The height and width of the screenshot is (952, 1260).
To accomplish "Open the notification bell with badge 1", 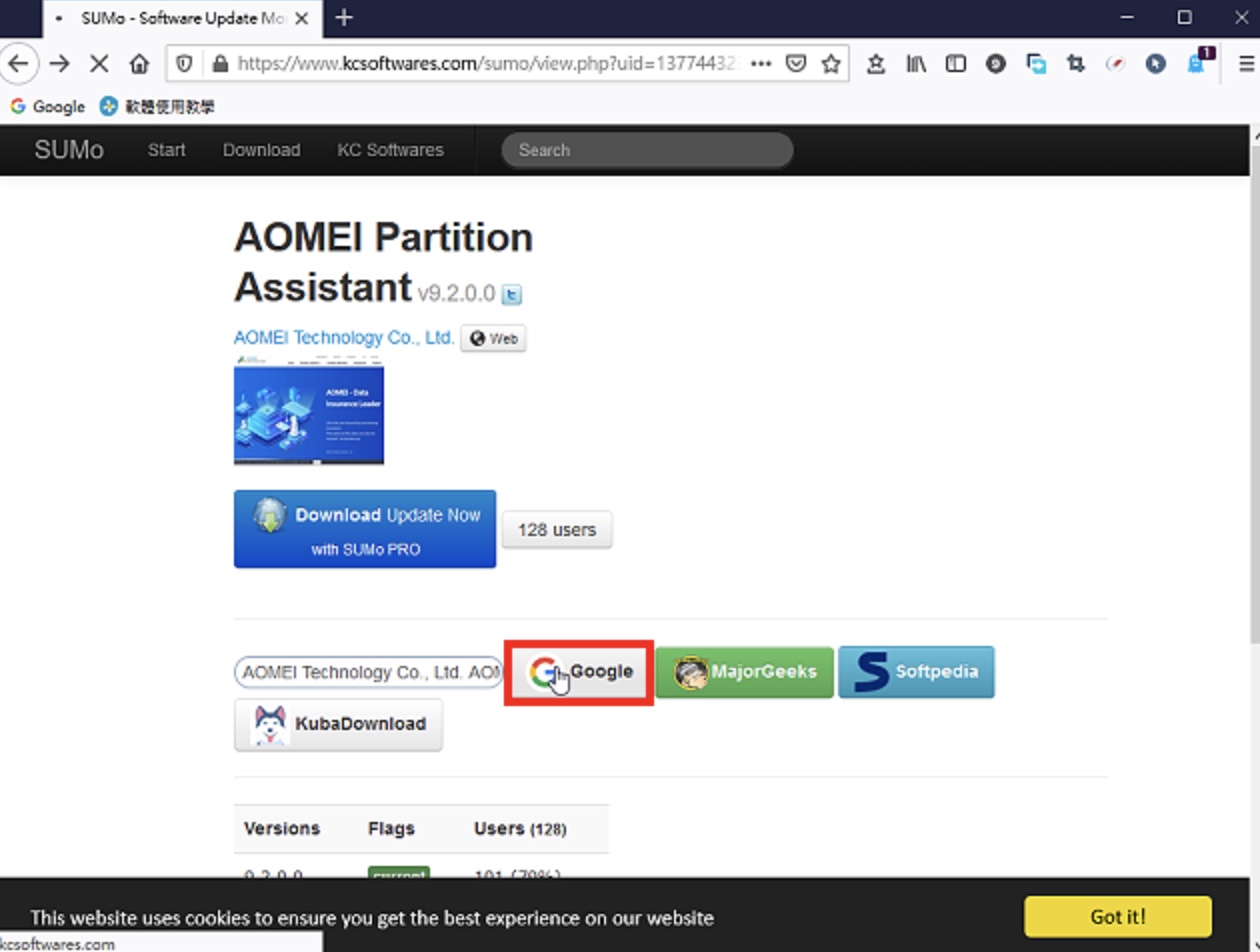I will 1197,62.
